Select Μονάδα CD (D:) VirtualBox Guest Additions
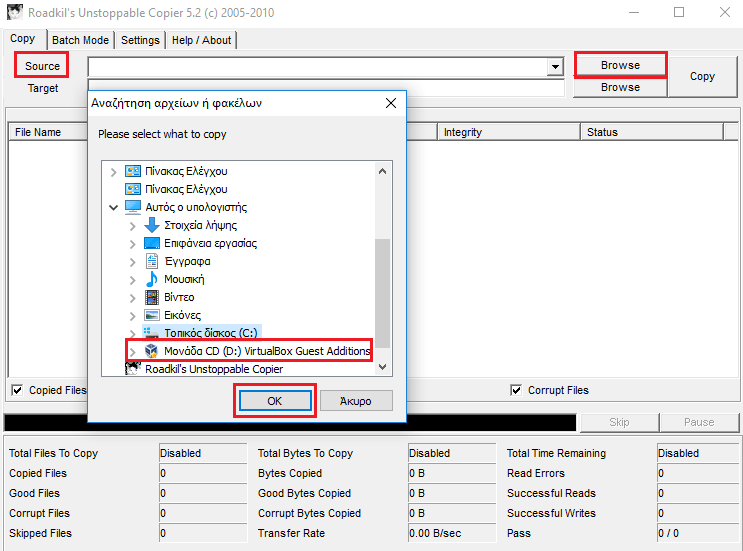Screen dimensions: 743x551 267,351
